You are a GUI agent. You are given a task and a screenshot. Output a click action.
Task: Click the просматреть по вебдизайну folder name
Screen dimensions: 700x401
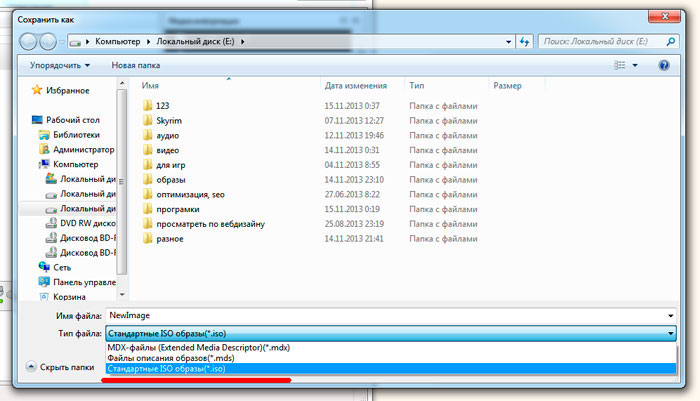[x=210, y=224]
